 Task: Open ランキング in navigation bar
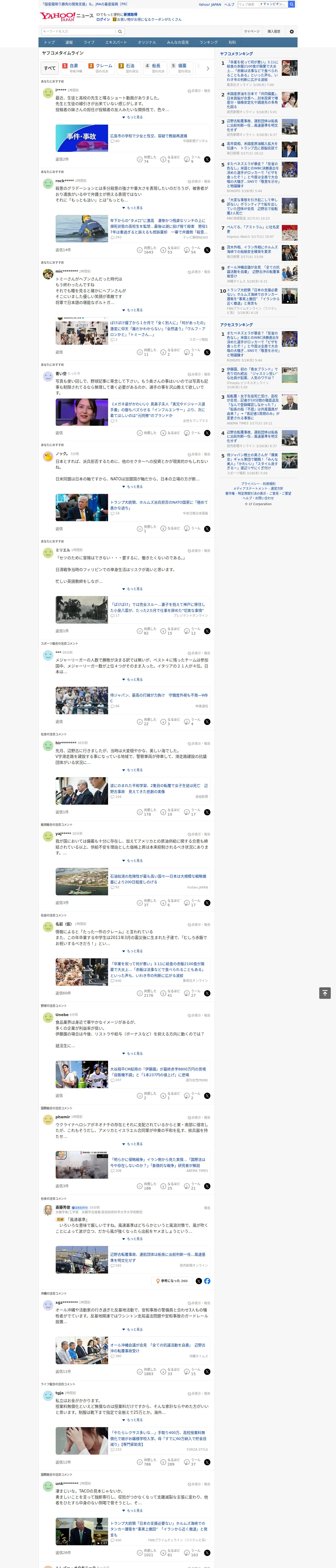pos(209,43)
